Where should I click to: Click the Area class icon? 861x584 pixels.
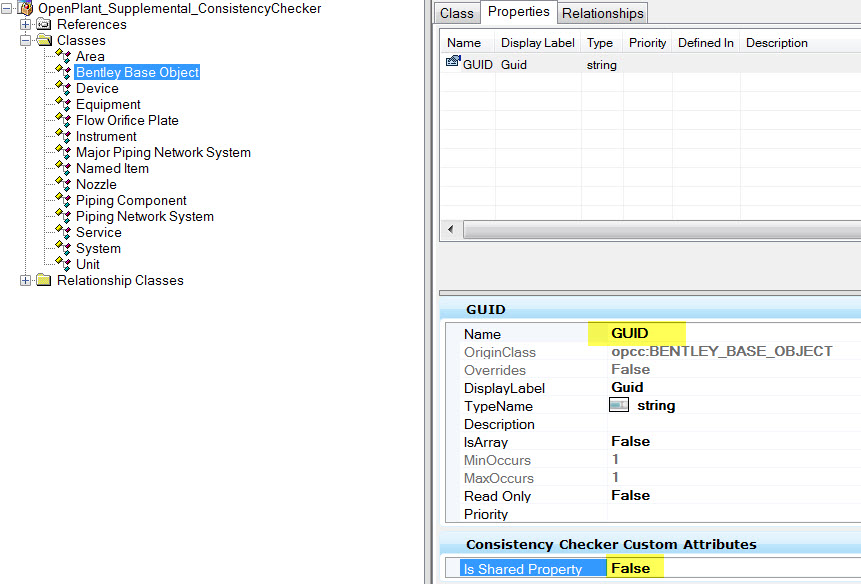pyautogui.click(x=63, y=56)
